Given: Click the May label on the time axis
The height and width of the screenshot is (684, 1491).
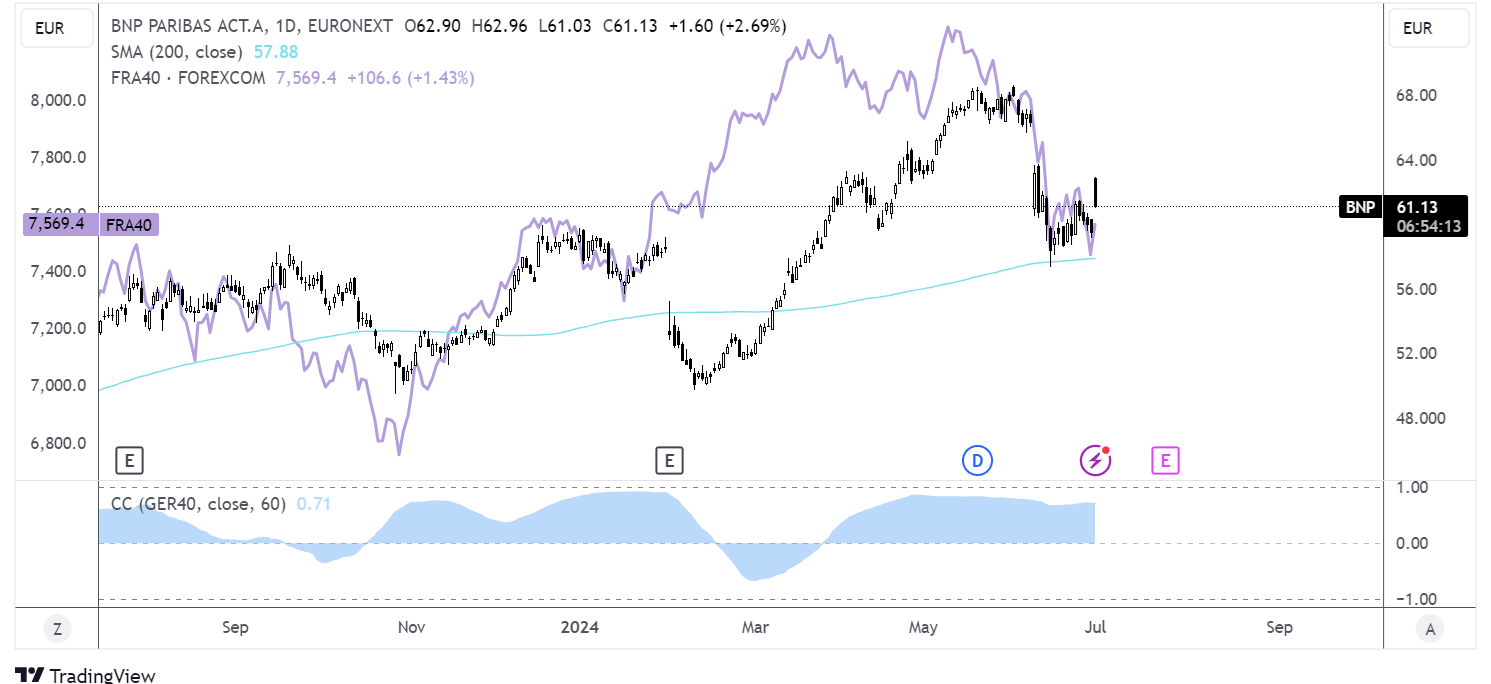Looking at the screenshot, I should [x=923, y=627].
